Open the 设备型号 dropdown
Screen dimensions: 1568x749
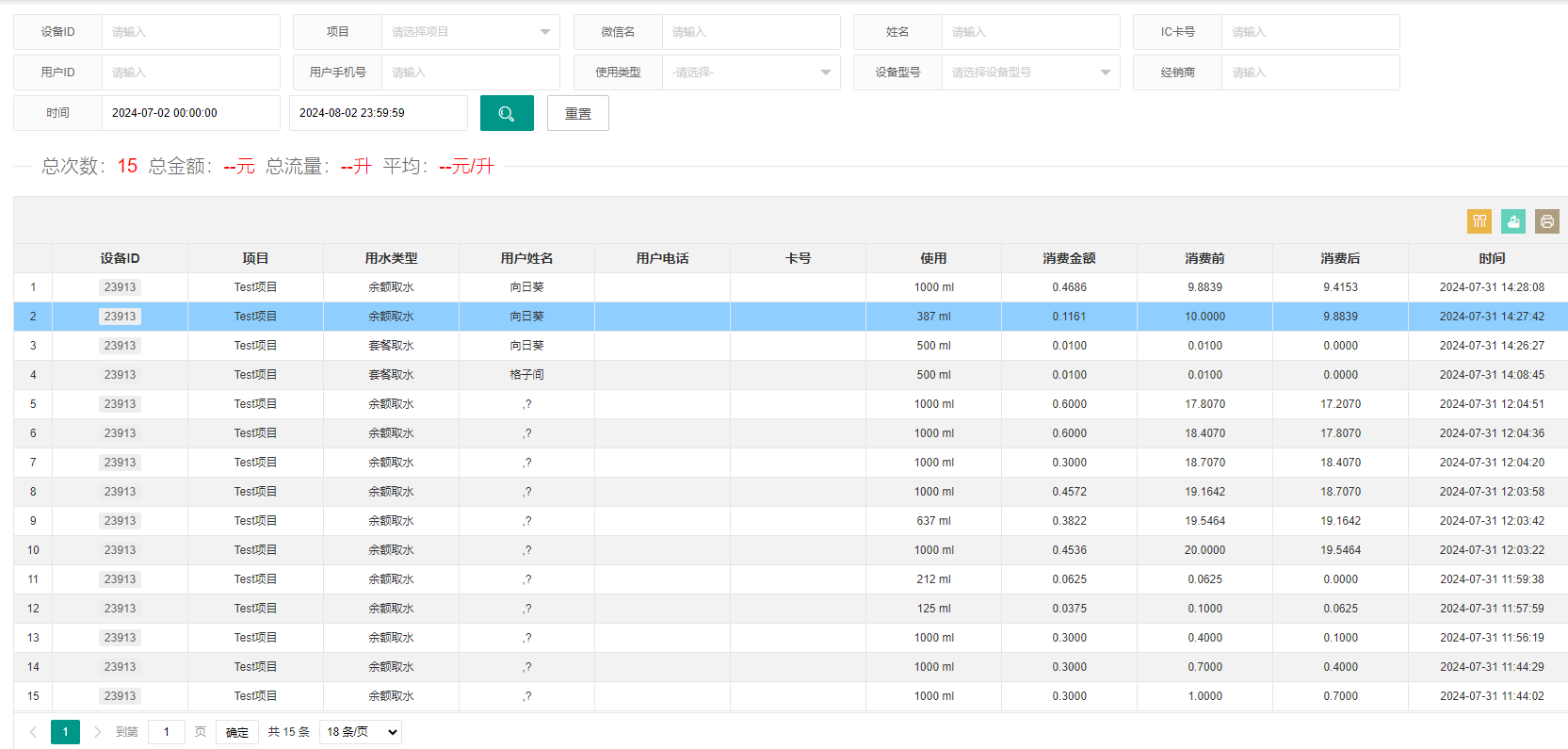point(1030,73)
